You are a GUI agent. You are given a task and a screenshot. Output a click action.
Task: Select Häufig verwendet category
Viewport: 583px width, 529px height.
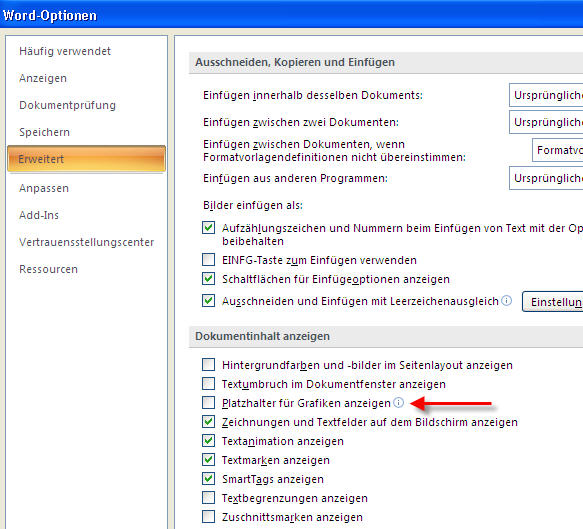(65, 51)
